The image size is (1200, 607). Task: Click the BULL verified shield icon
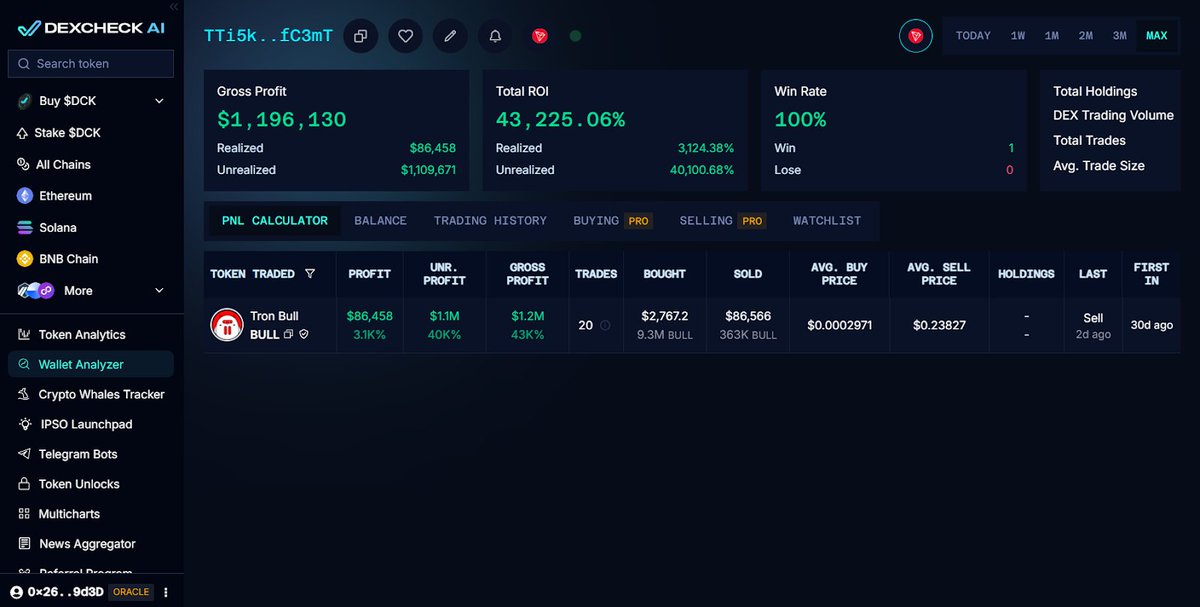point(304,335)
